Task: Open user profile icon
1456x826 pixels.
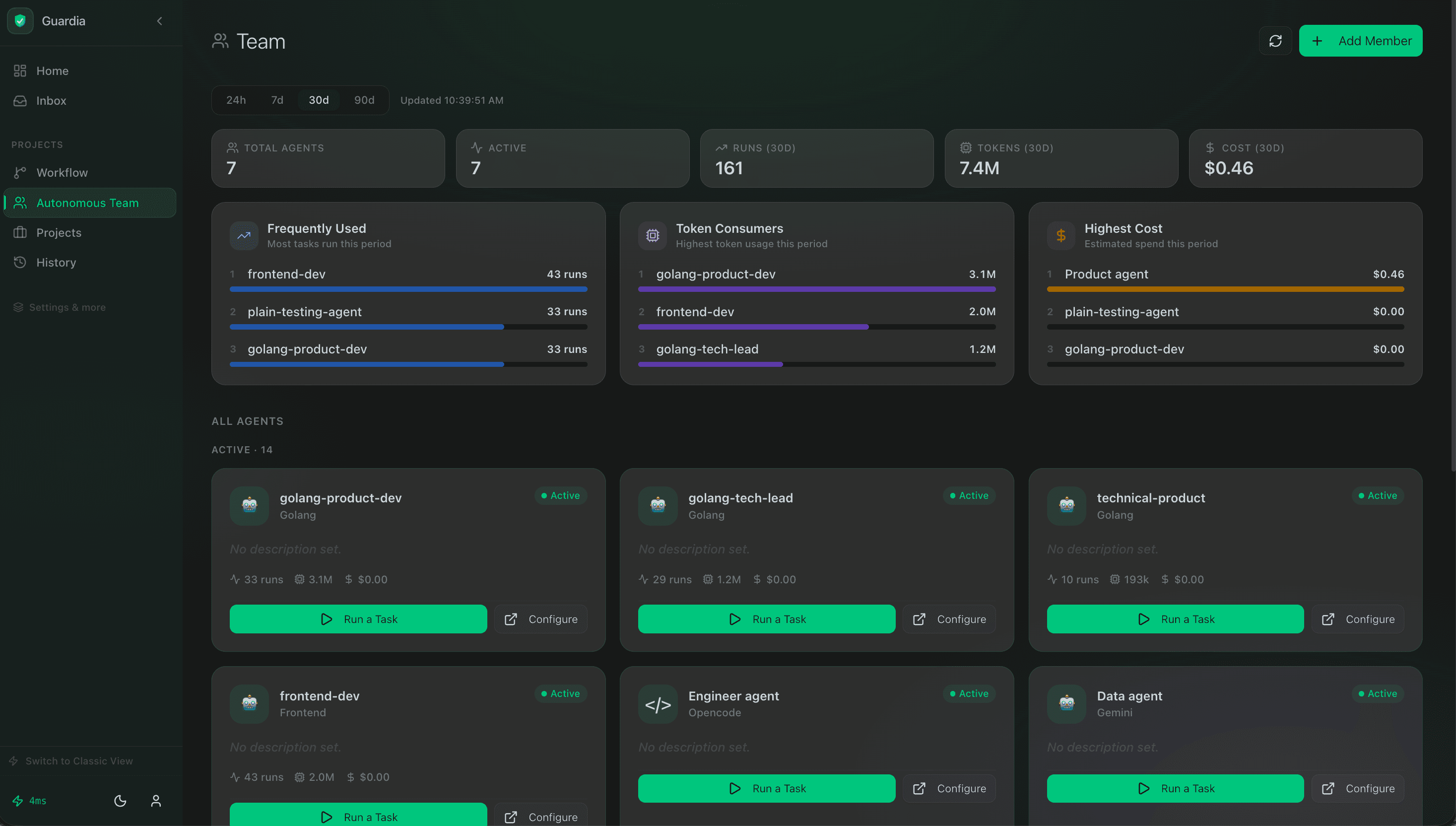Action: [x=156, y=801]
